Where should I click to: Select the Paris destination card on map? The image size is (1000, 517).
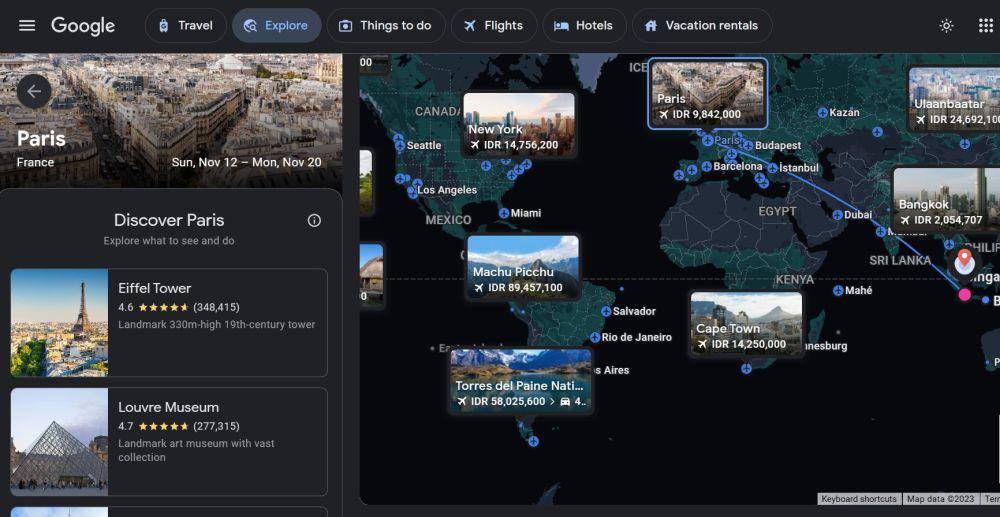pos(708,94)
